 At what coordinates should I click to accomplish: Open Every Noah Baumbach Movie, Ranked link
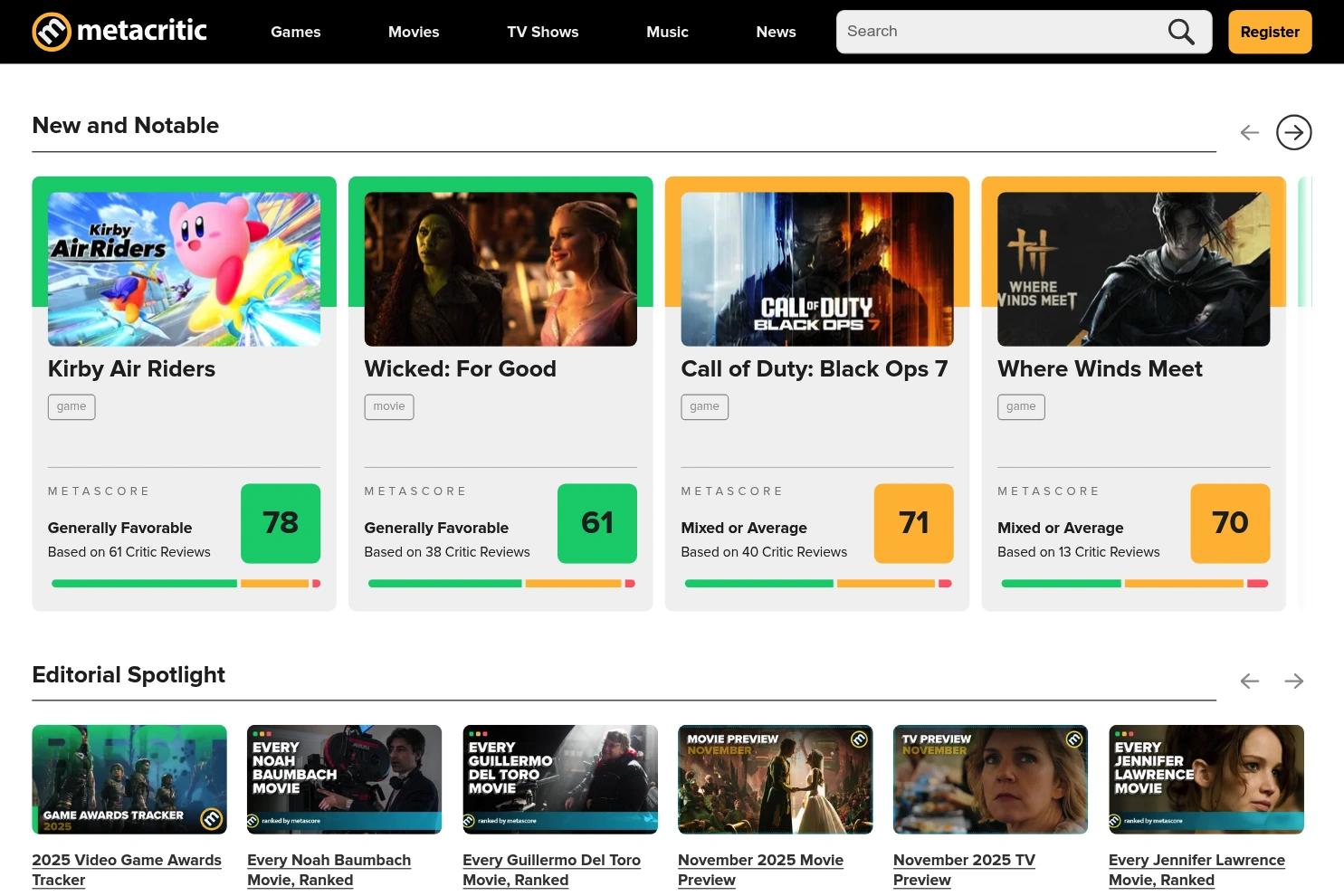pos(329,870)
